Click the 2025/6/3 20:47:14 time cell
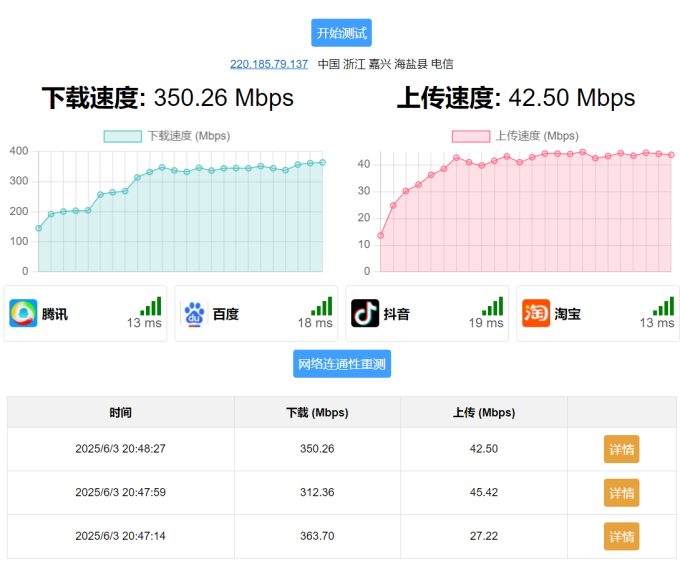 [x=121, y=536]
